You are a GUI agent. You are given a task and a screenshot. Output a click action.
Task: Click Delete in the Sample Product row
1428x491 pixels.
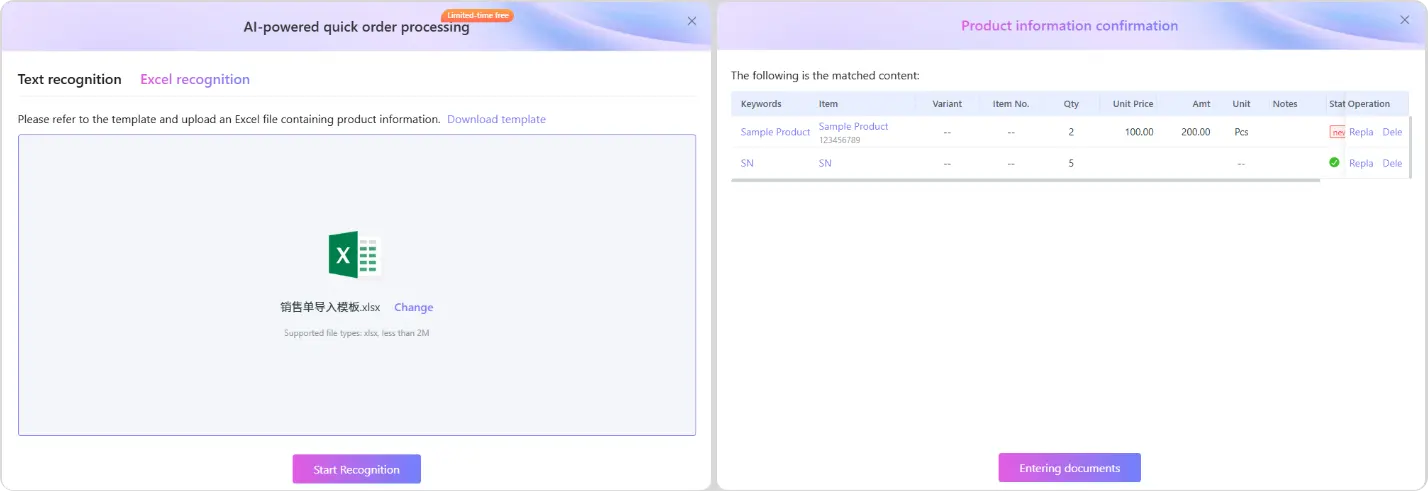pos(1392,132)
